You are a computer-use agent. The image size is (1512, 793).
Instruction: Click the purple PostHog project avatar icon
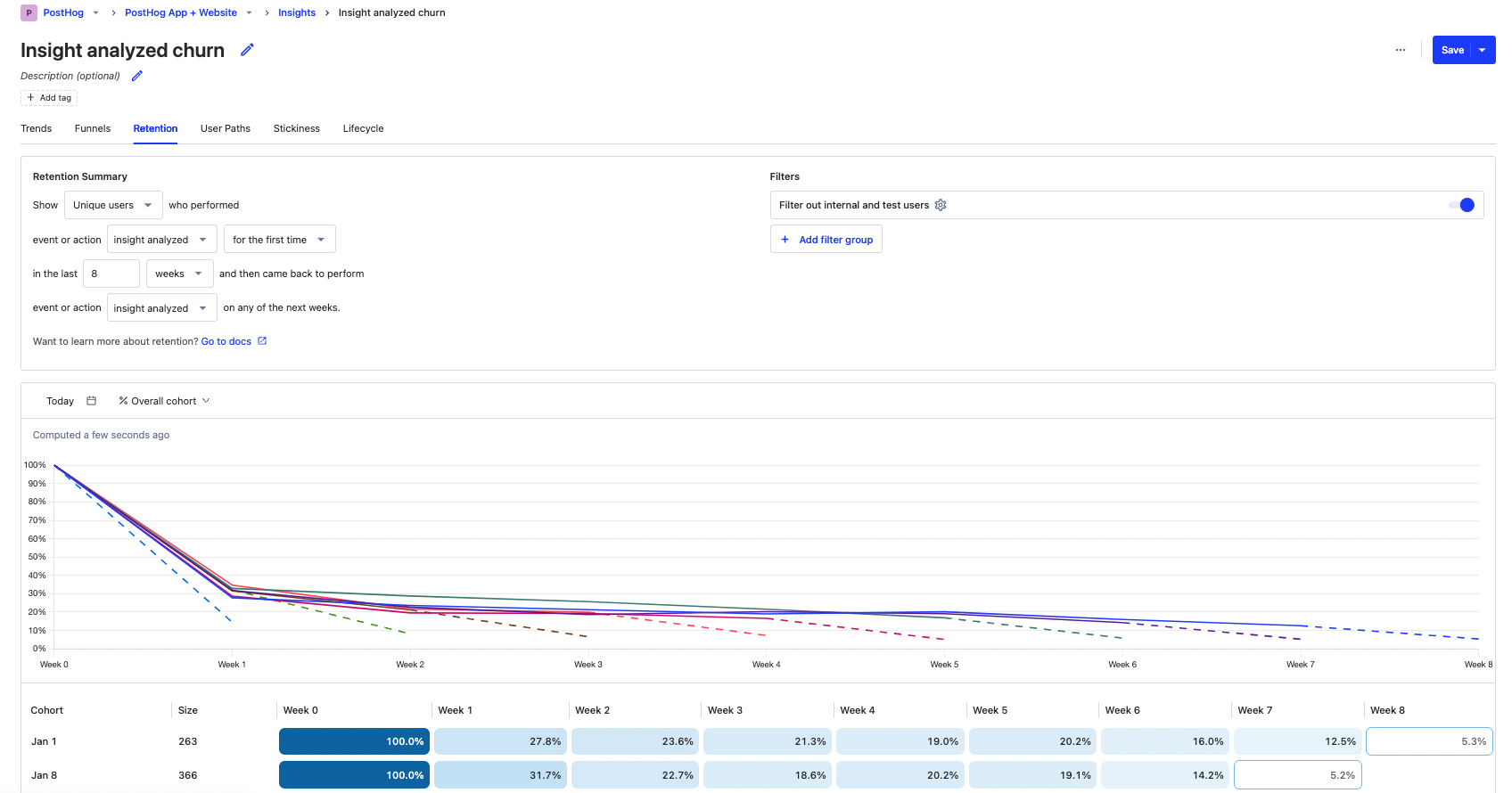click(x=29, y=12)
